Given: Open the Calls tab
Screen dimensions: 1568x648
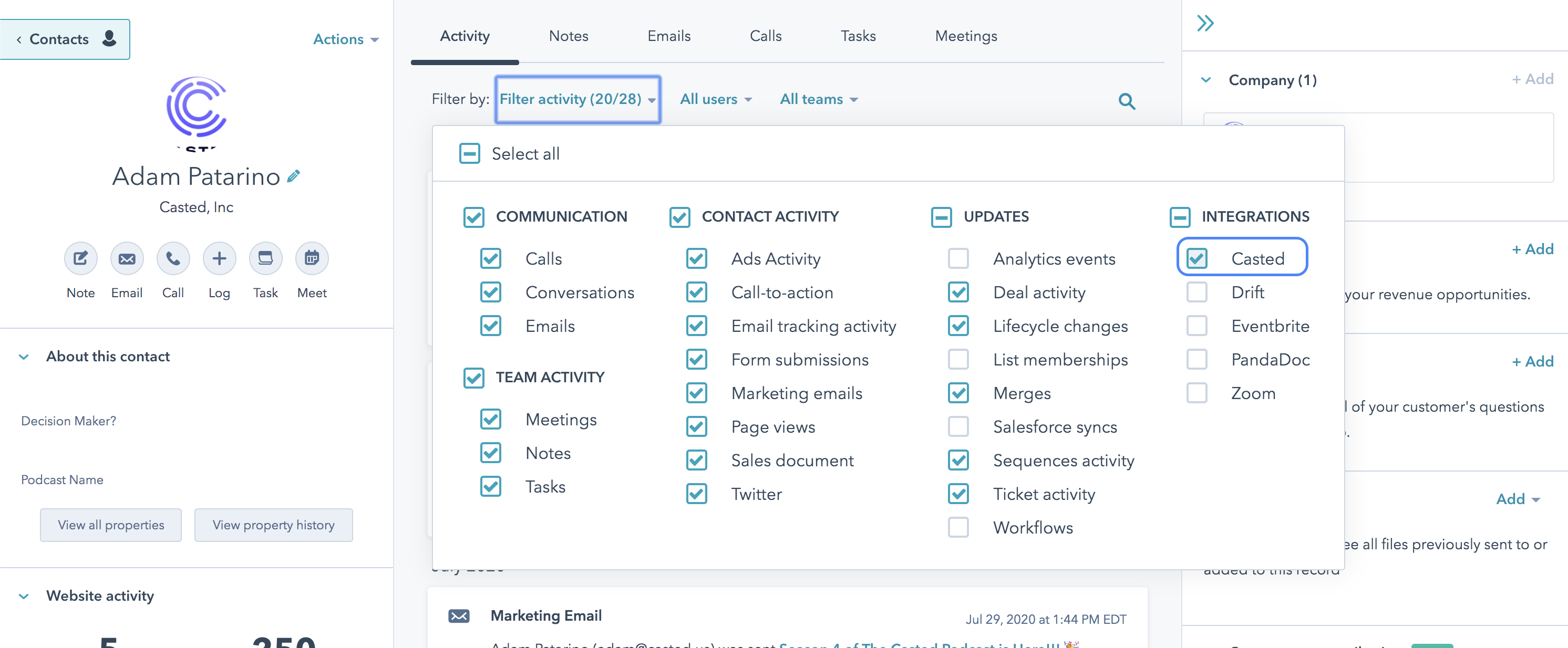Looking at the screenshot, I should point(765,36).
